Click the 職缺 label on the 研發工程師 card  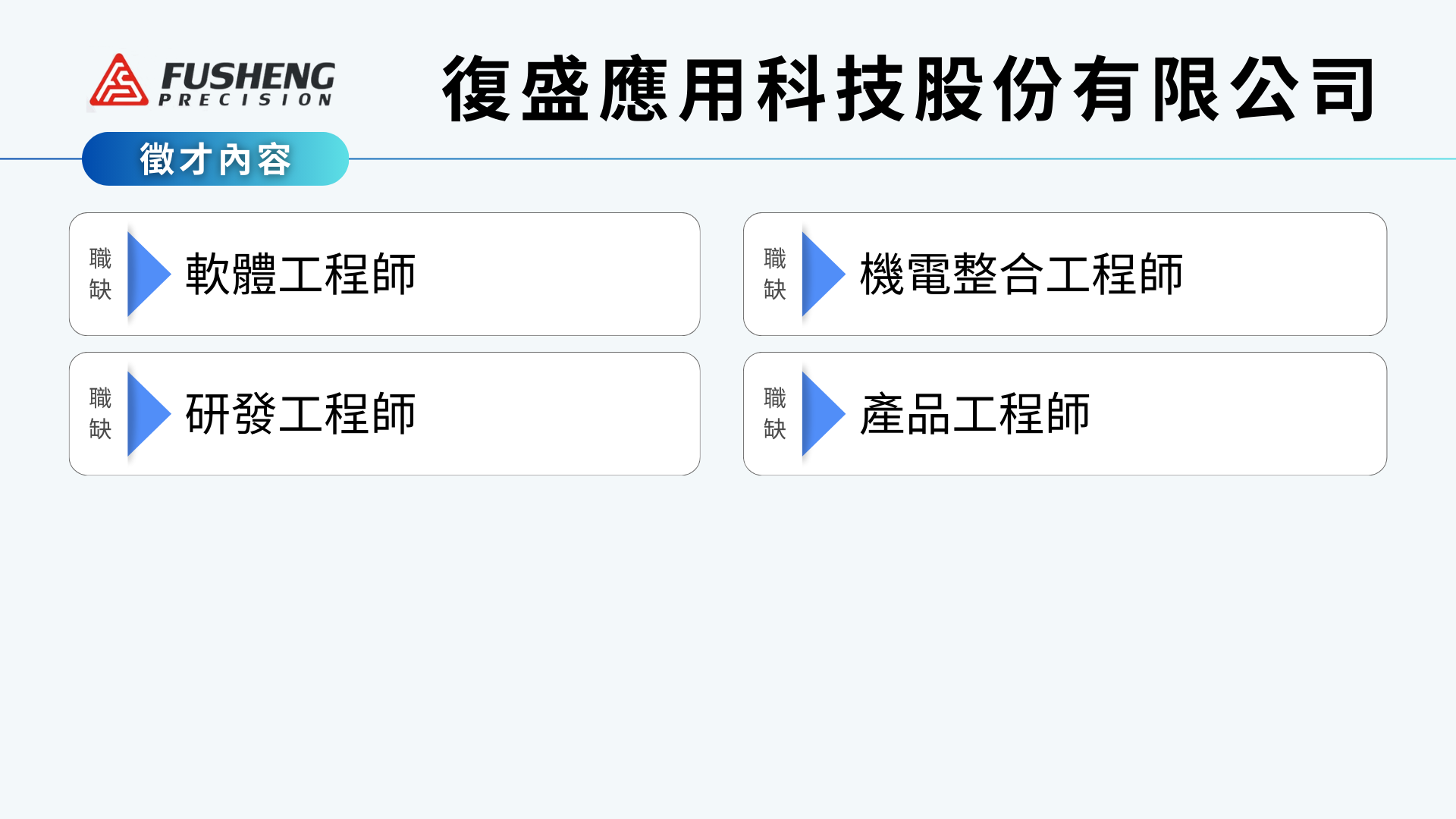[100, 413]
